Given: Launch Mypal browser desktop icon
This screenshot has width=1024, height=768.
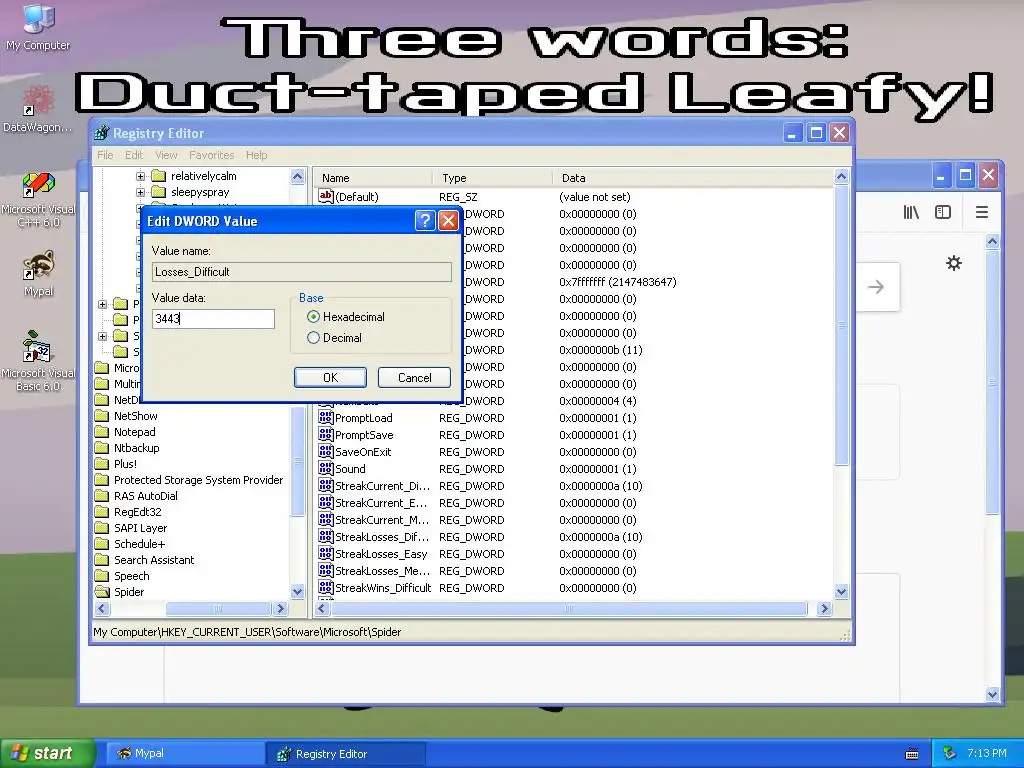Looking at the screenshot, I should [x=39, y=273].
